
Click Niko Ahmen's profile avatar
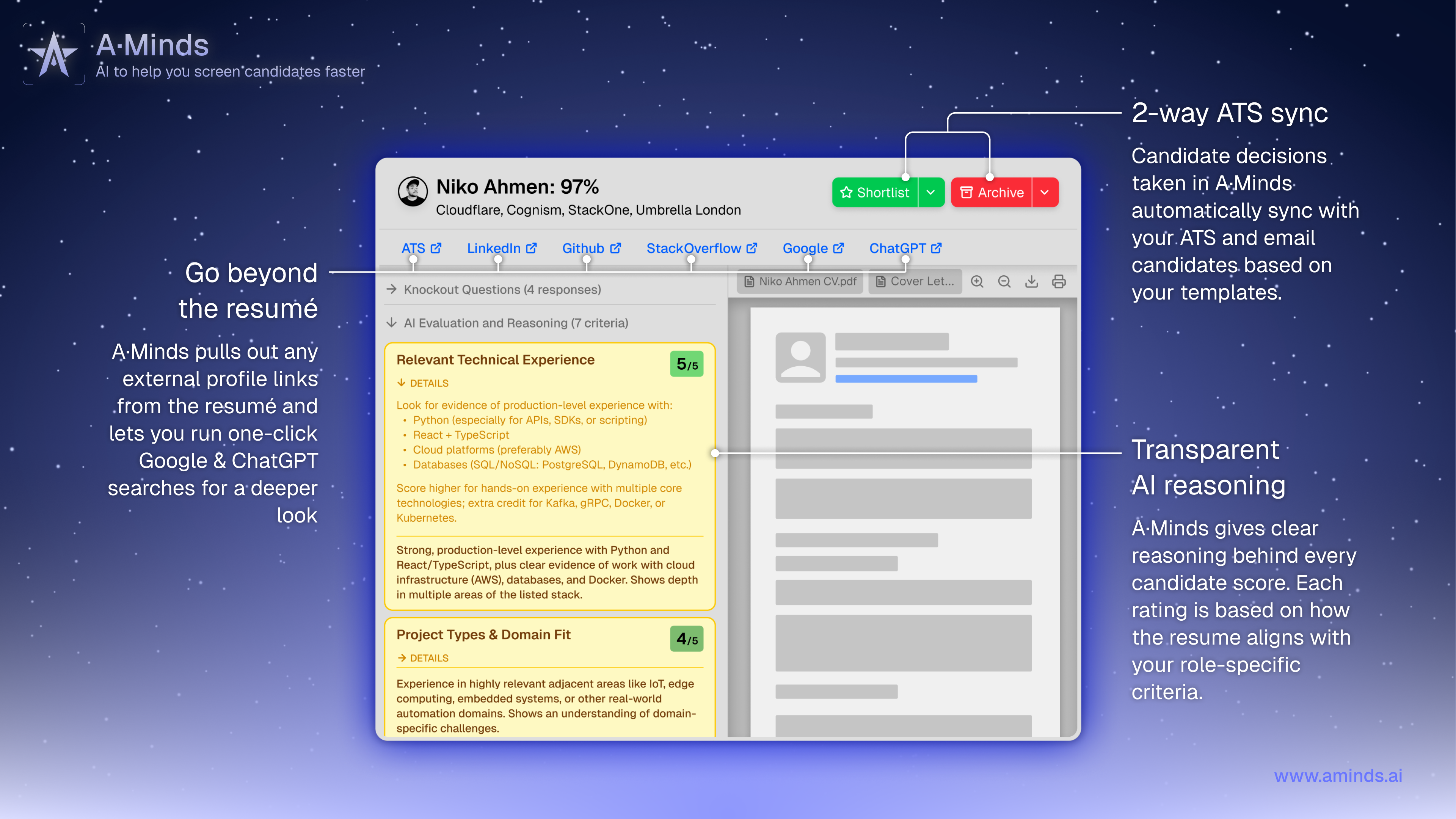pos(413,192)
